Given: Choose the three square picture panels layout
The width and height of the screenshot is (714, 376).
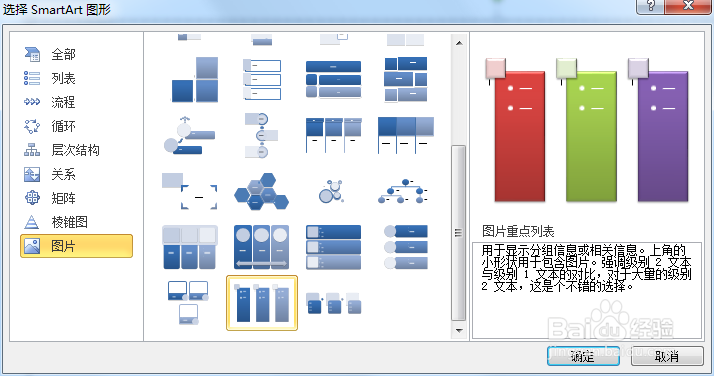Looking at the screenshot, I should tap(189, 247).
